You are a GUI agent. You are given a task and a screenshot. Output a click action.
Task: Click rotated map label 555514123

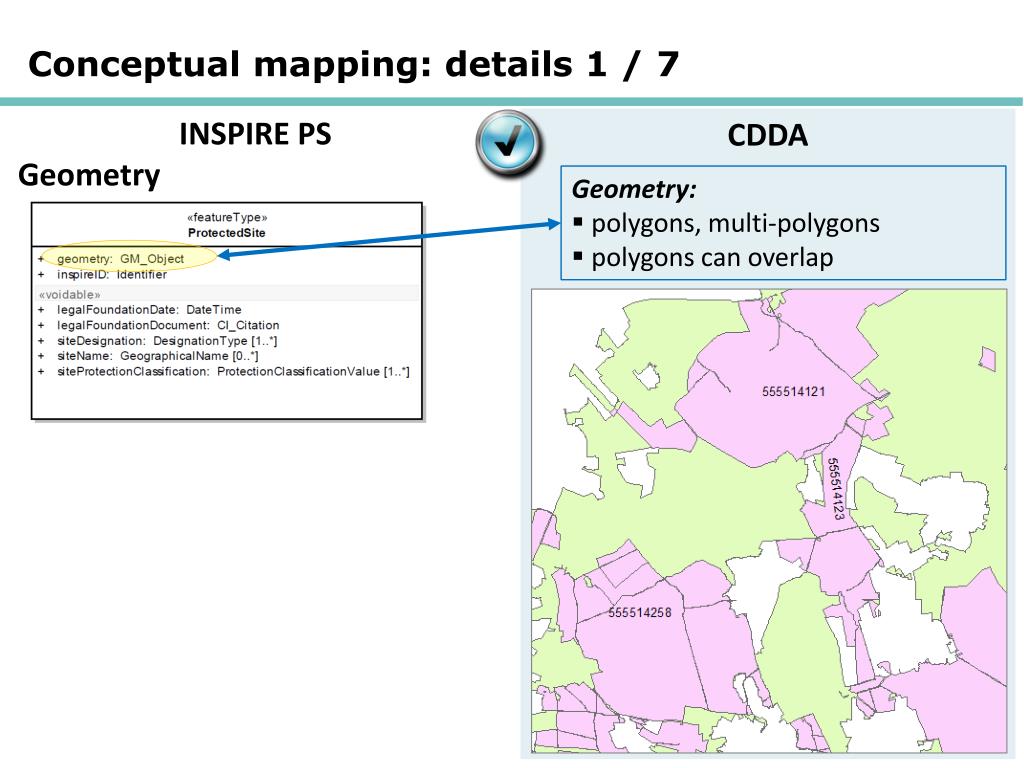coord(835,488)
